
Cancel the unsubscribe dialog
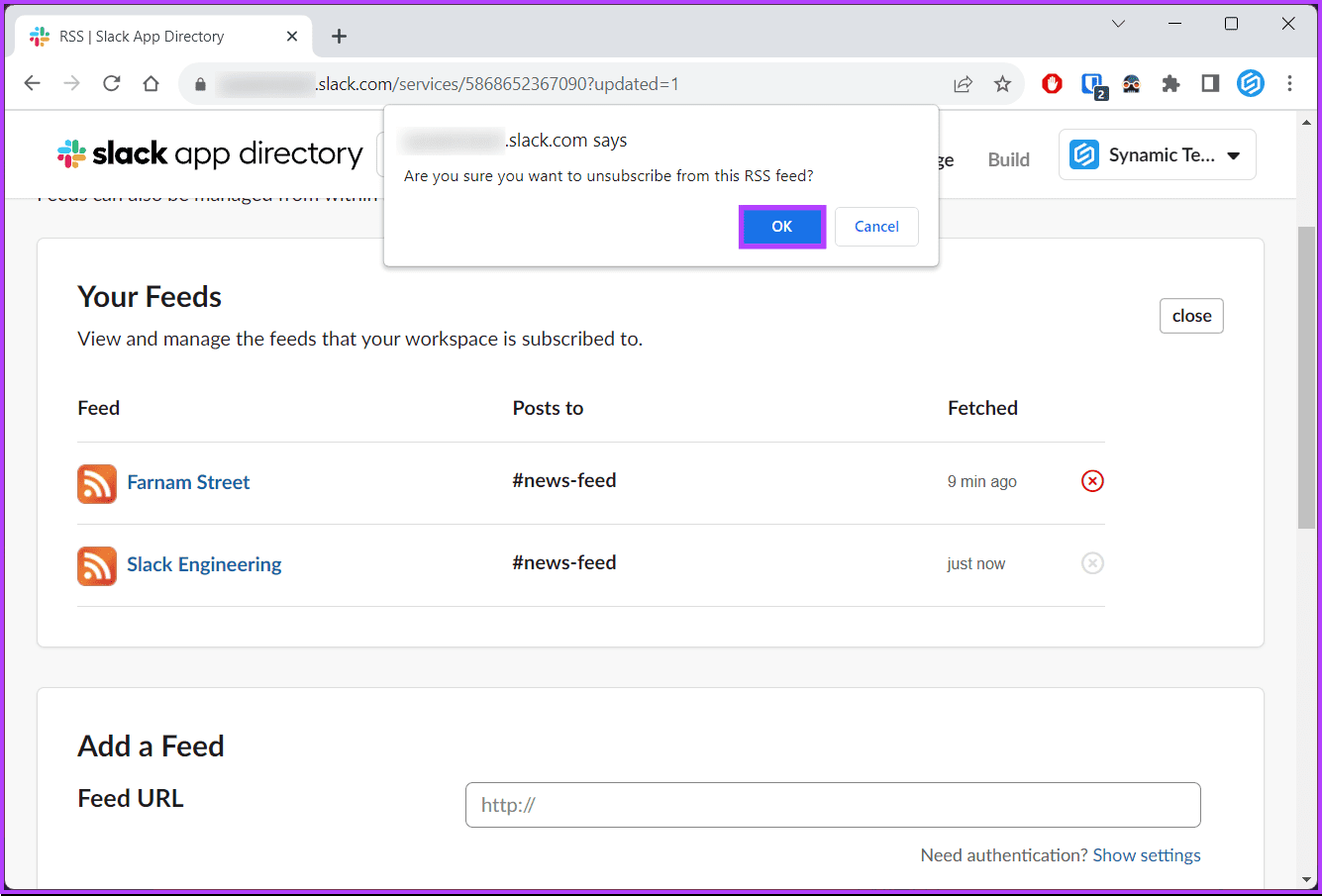coord(876,227)
